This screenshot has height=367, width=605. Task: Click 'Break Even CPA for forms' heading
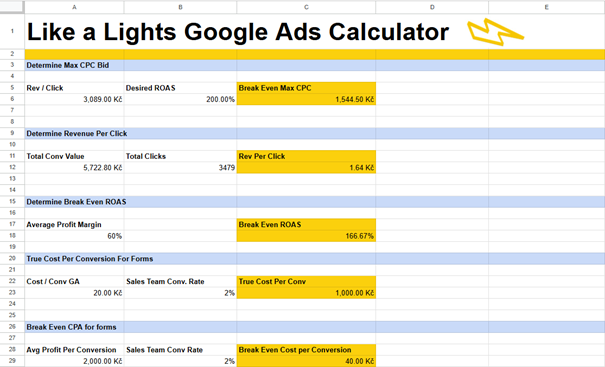(x=71, y=327)
